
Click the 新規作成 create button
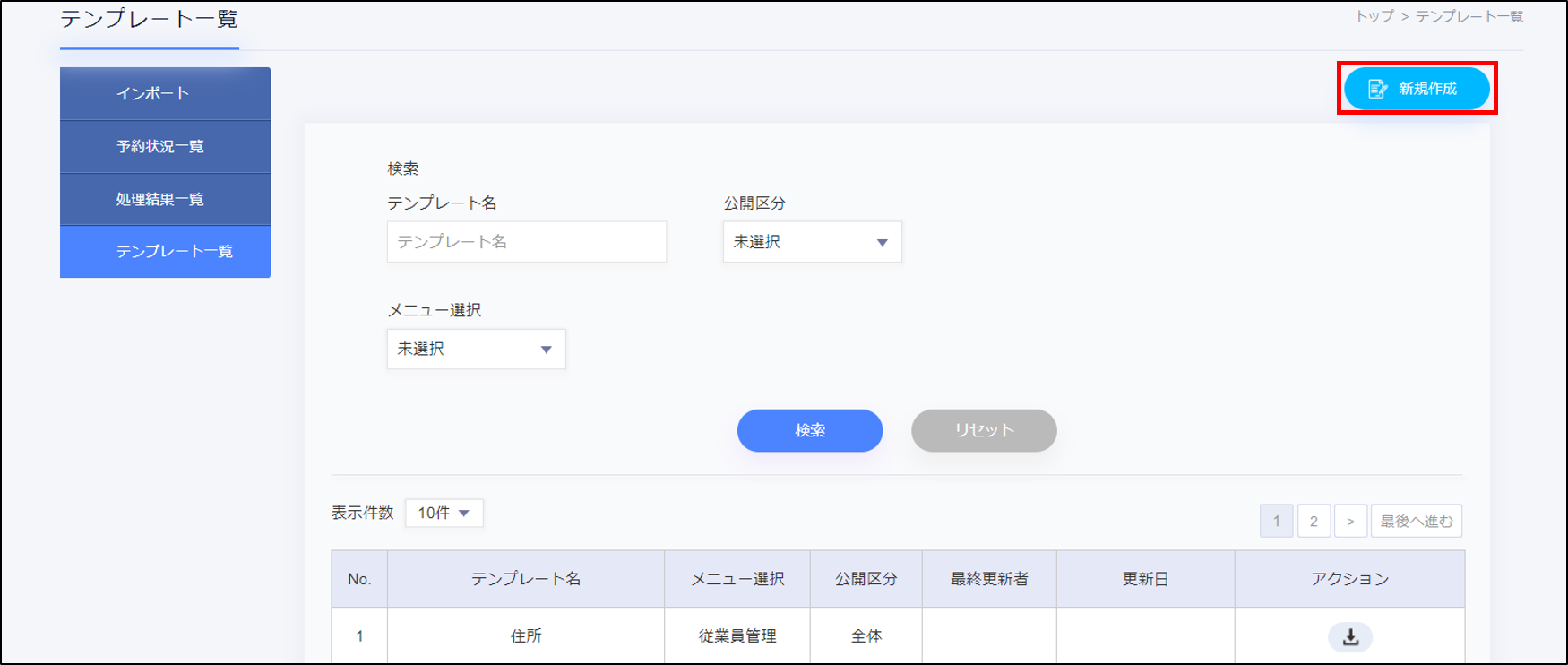point(1416,89)
